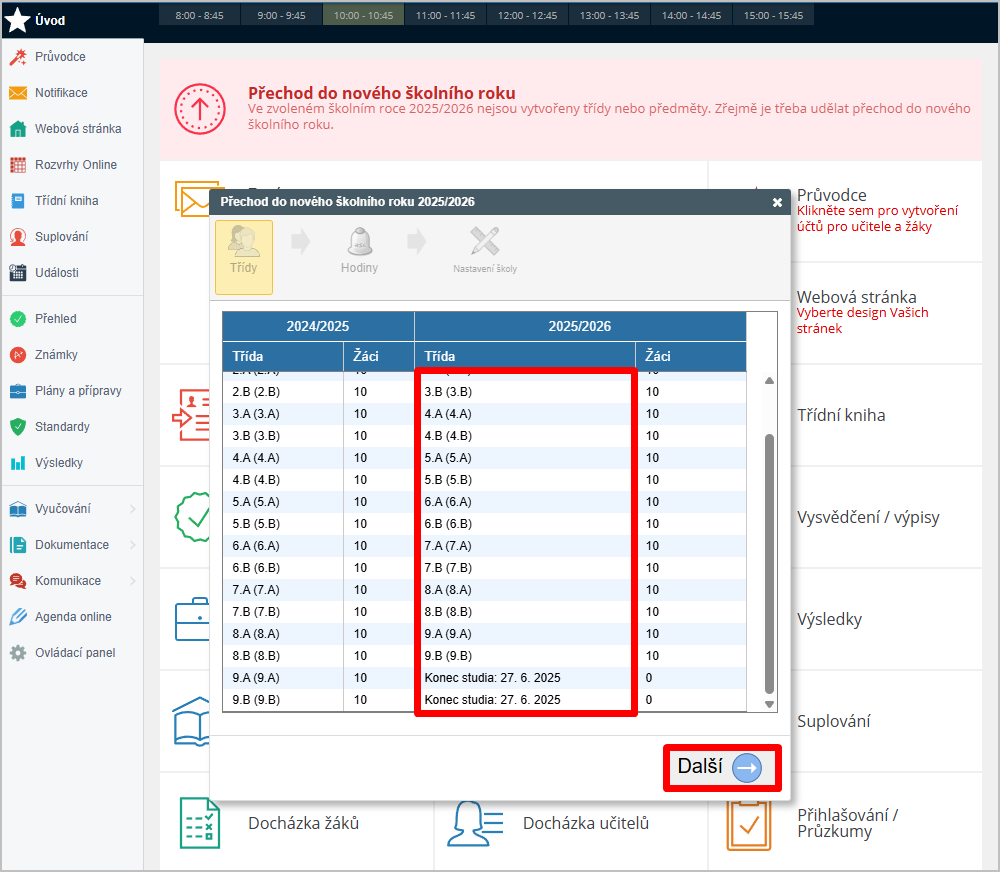Click the Známky icon in sidebar

point(17,355)
